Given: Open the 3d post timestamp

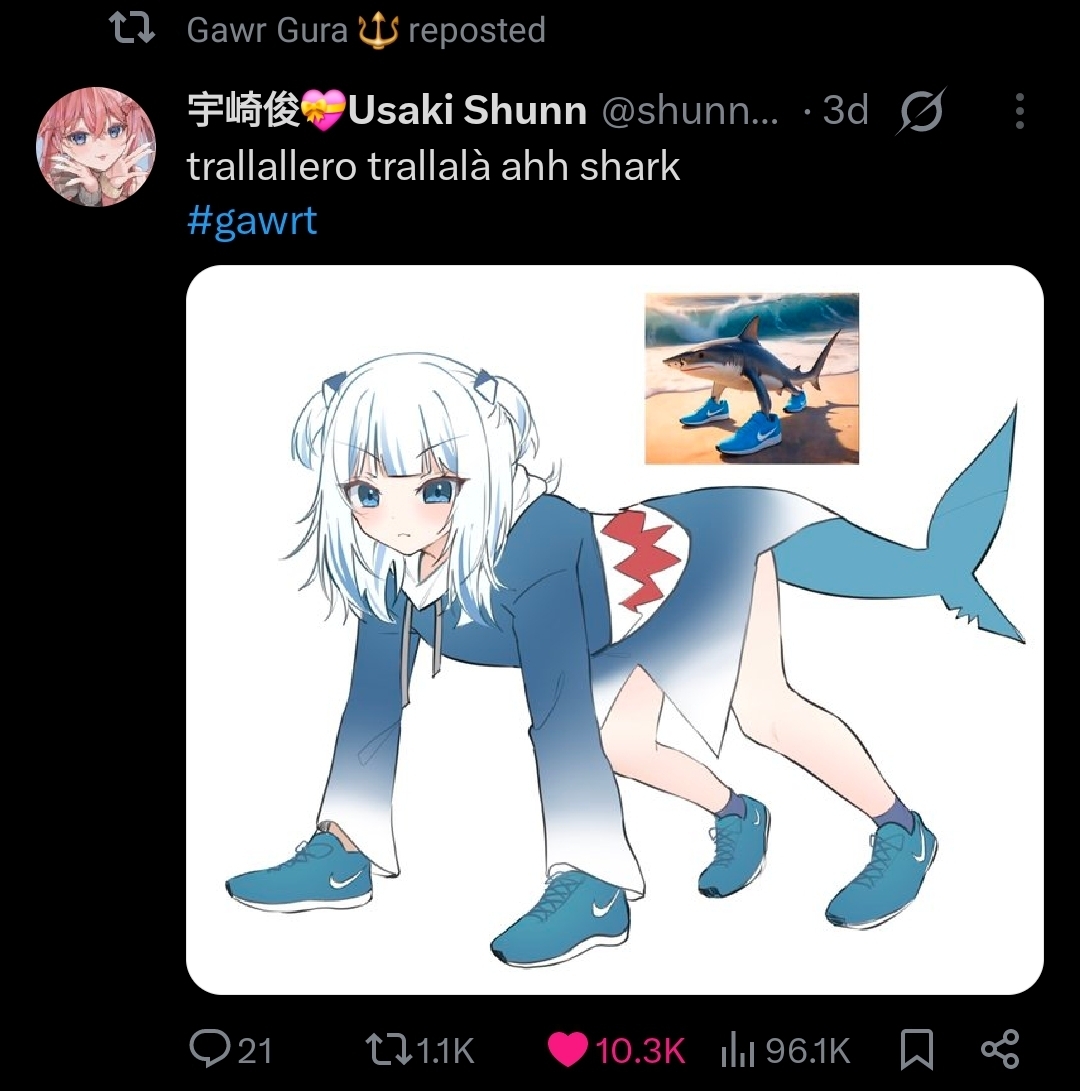Looking at the screenshot, I should (845, 110).
